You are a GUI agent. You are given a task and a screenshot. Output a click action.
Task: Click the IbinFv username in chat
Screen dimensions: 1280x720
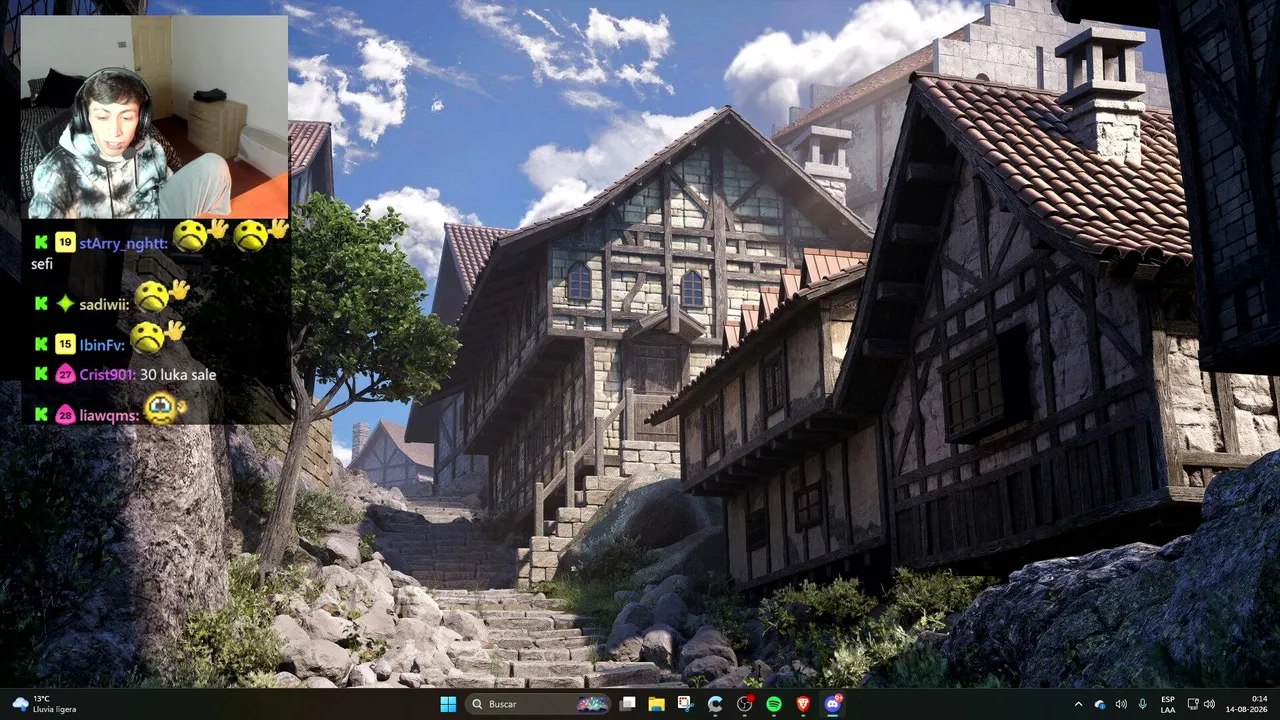pyautogui.click(x=102, y=345)
